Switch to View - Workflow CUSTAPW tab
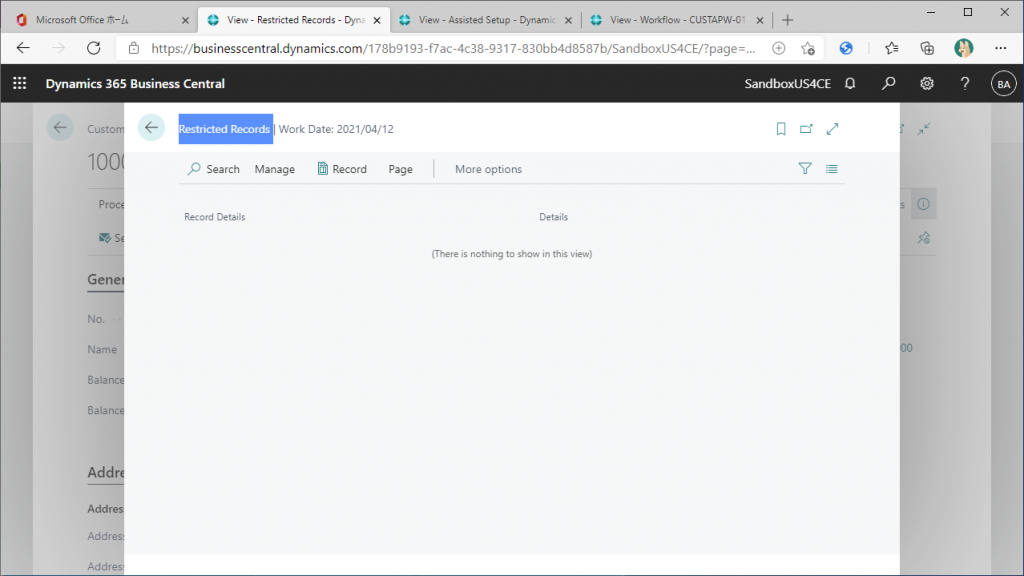 pyautogui.click(x=677, y=20)
